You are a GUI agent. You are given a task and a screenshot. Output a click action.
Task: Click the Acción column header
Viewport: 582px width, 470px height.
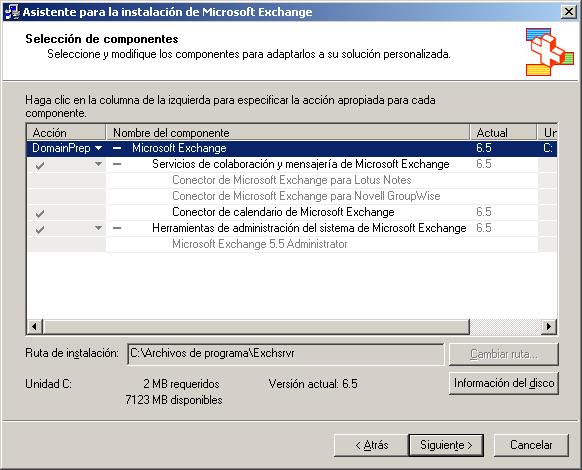pyautogui.click(x=66, y=133)
